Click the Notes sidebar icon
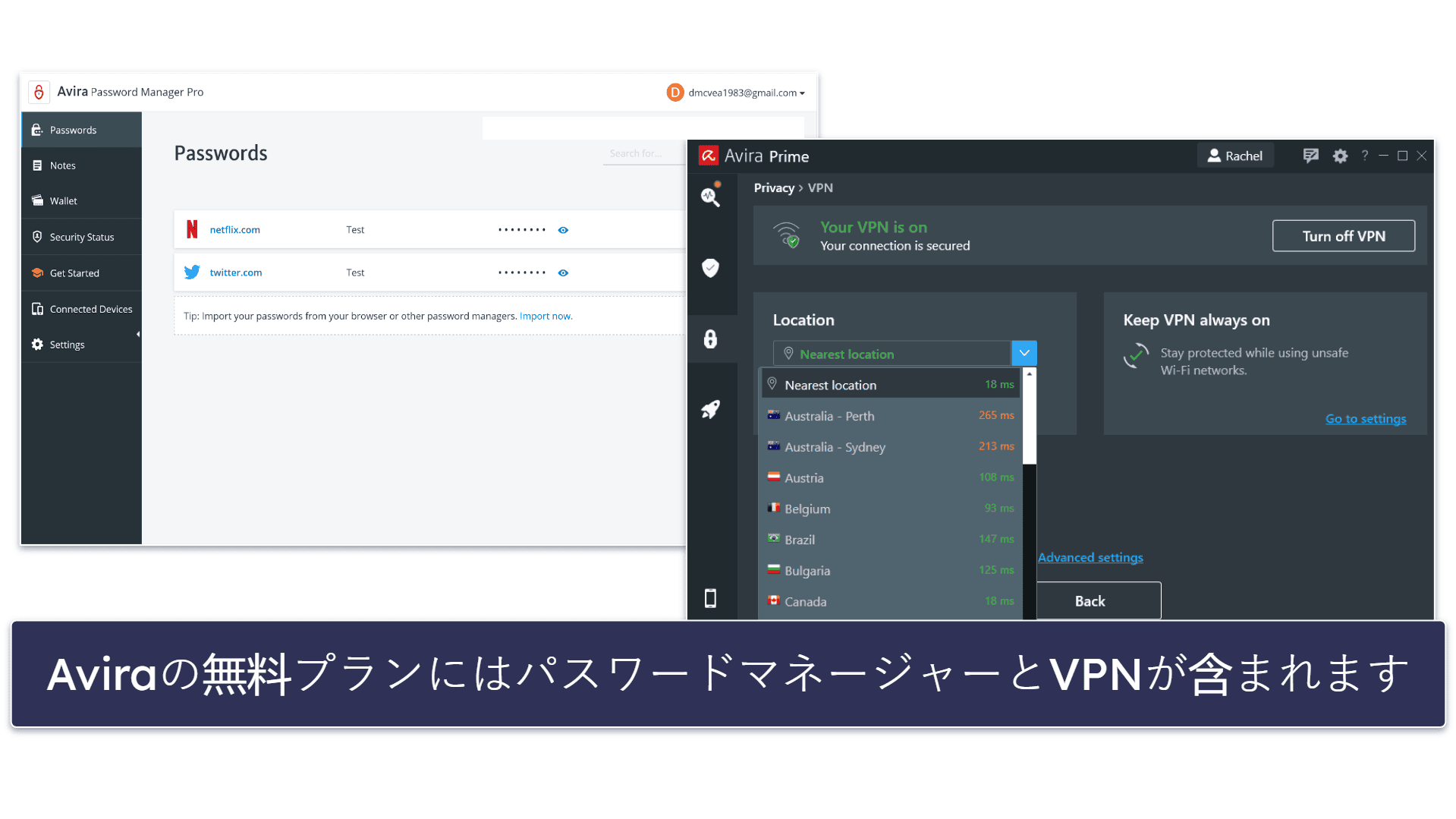Screen dimensions: 1456x819 (x=37, y=165)
